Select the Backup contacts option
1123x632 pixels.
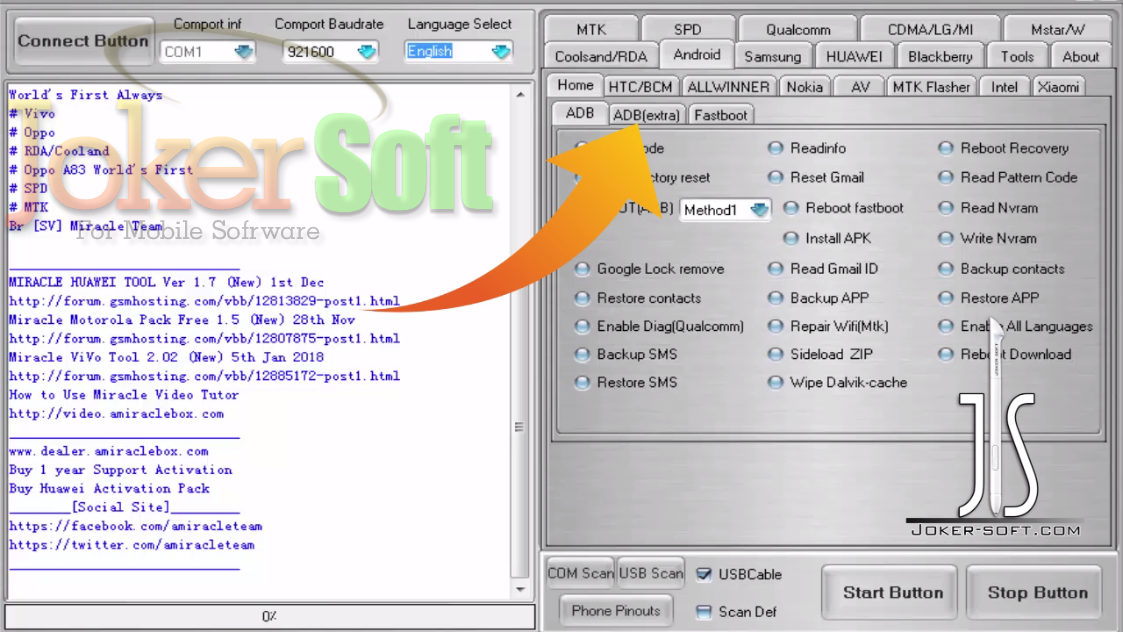(x=1001, y=269)
